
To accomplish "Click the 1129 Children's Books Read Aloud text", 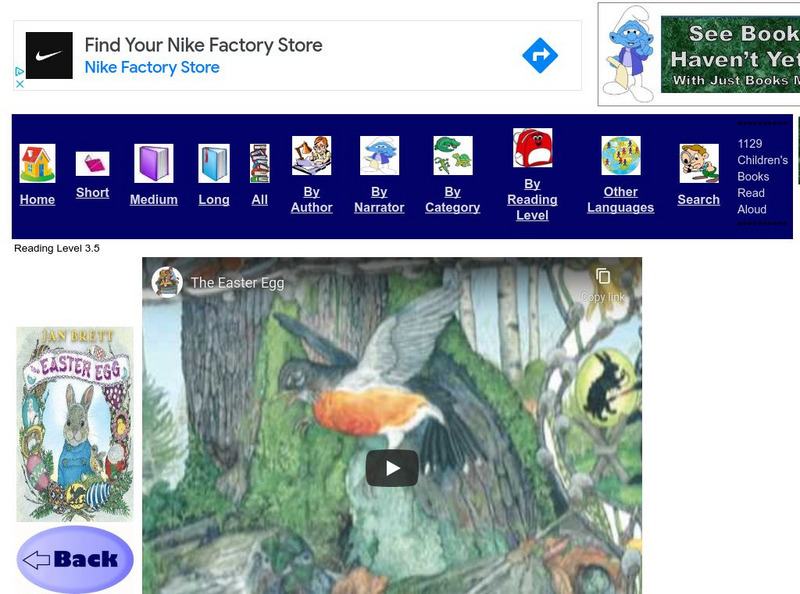I will pos(762,177).
